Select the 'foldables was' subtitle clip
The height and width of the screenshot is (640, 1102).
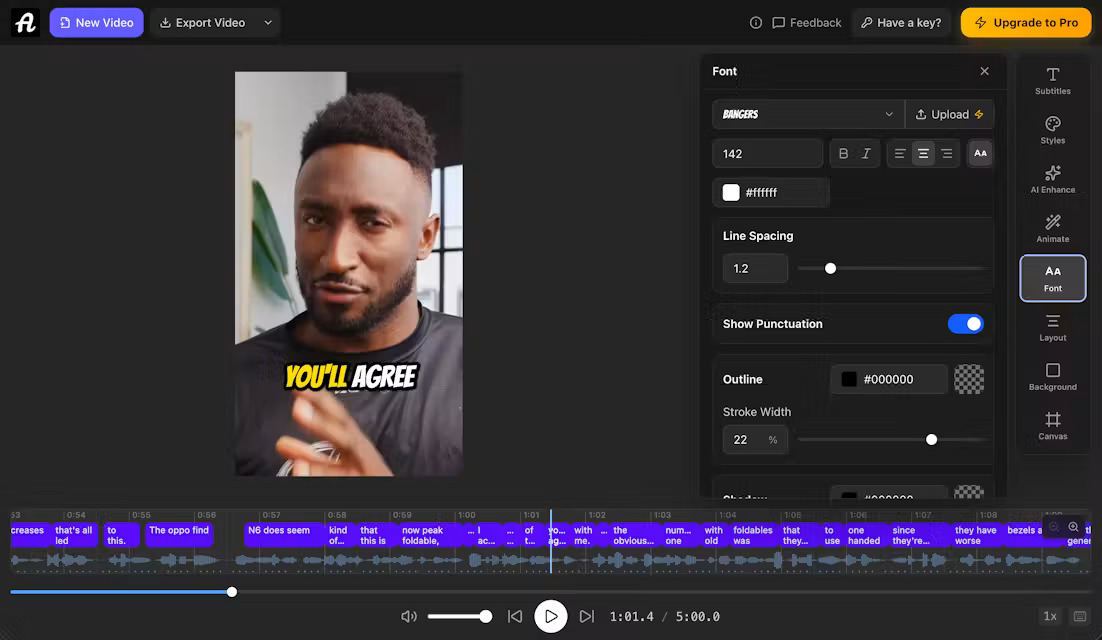point(753,535)
